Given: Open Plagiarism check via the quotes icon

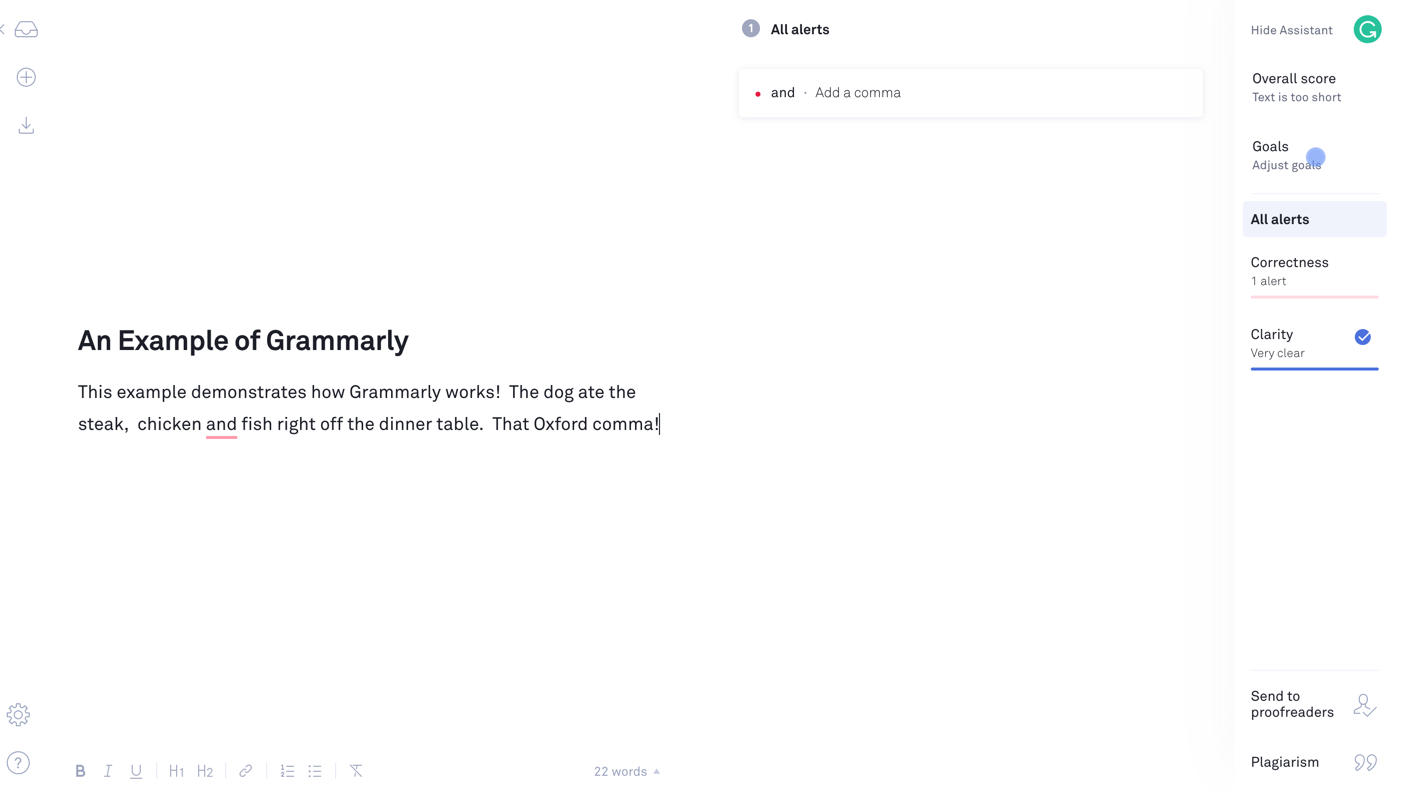Looking at the screenshot, I should pyautogui.click(x=1365, y=762).
